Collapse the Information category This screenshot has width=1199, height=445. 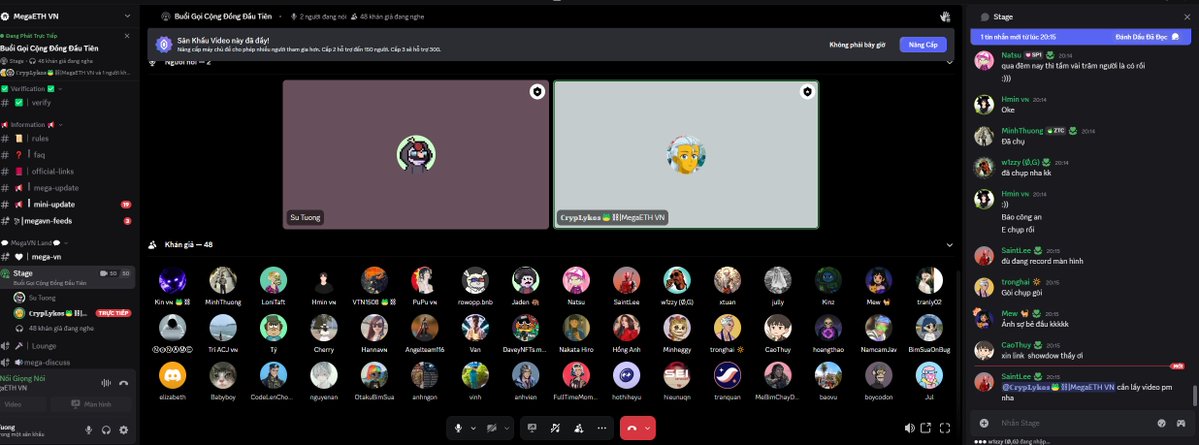pos(33,125)
